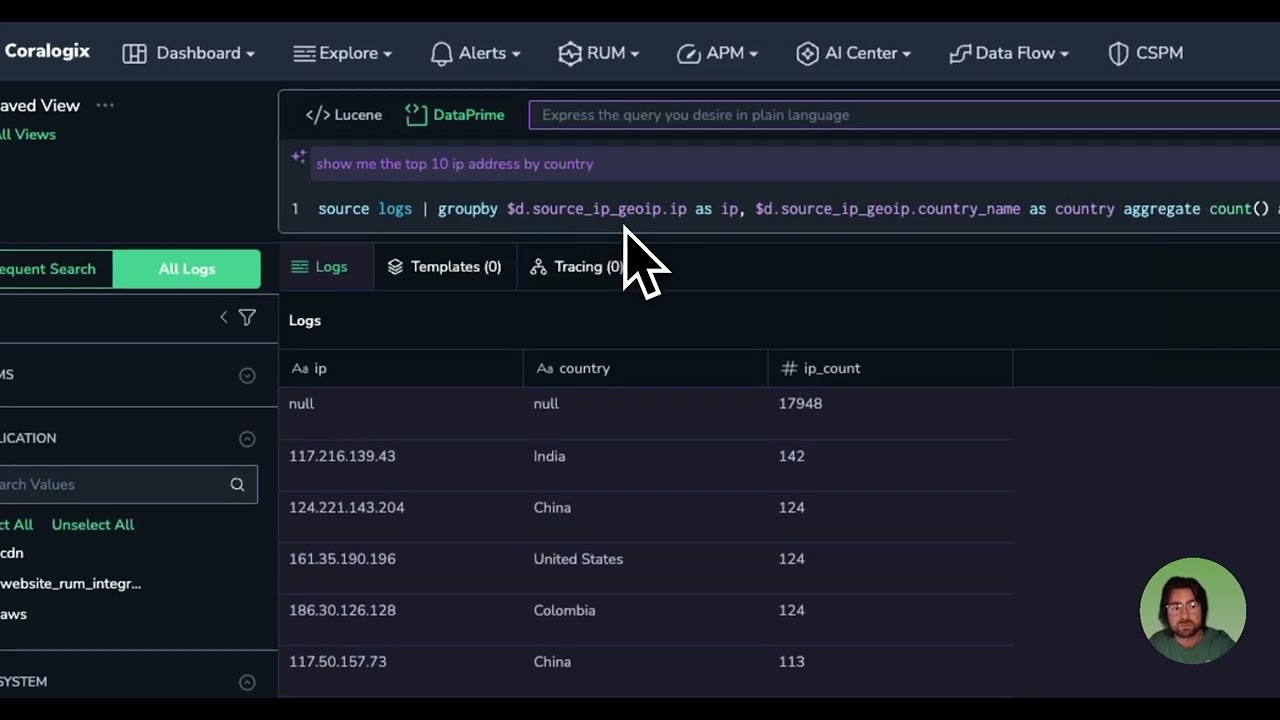Focus the plain language query field
The height and width of the screenshot is (720, 1280).
(x=904, y=115)
